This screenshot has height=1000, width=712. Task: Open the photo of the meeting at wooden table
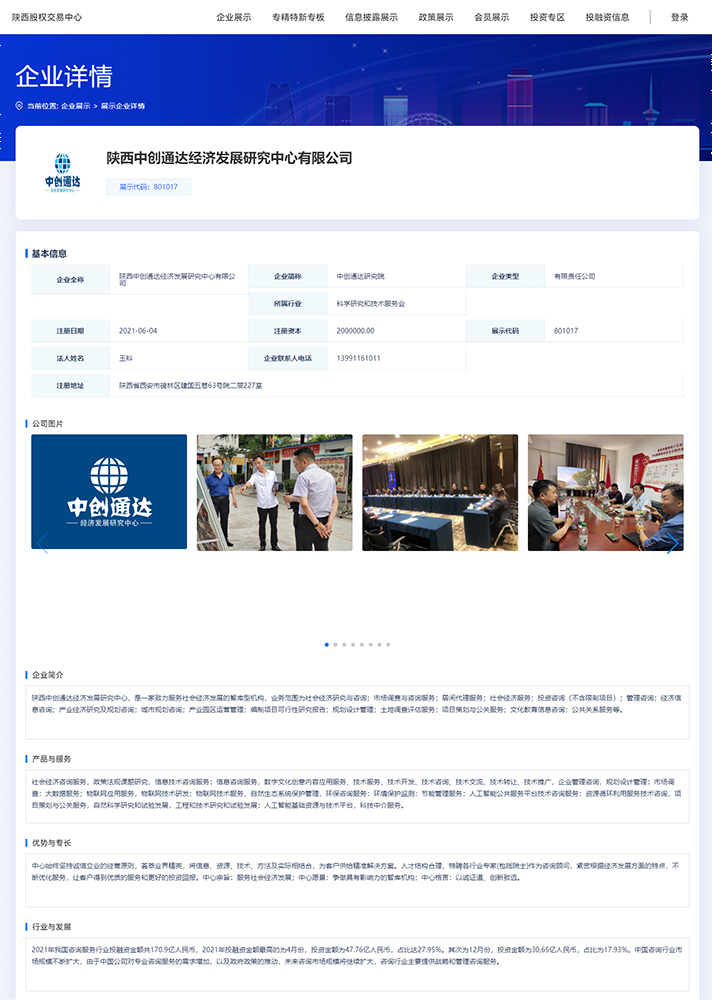tap(605, 492)
